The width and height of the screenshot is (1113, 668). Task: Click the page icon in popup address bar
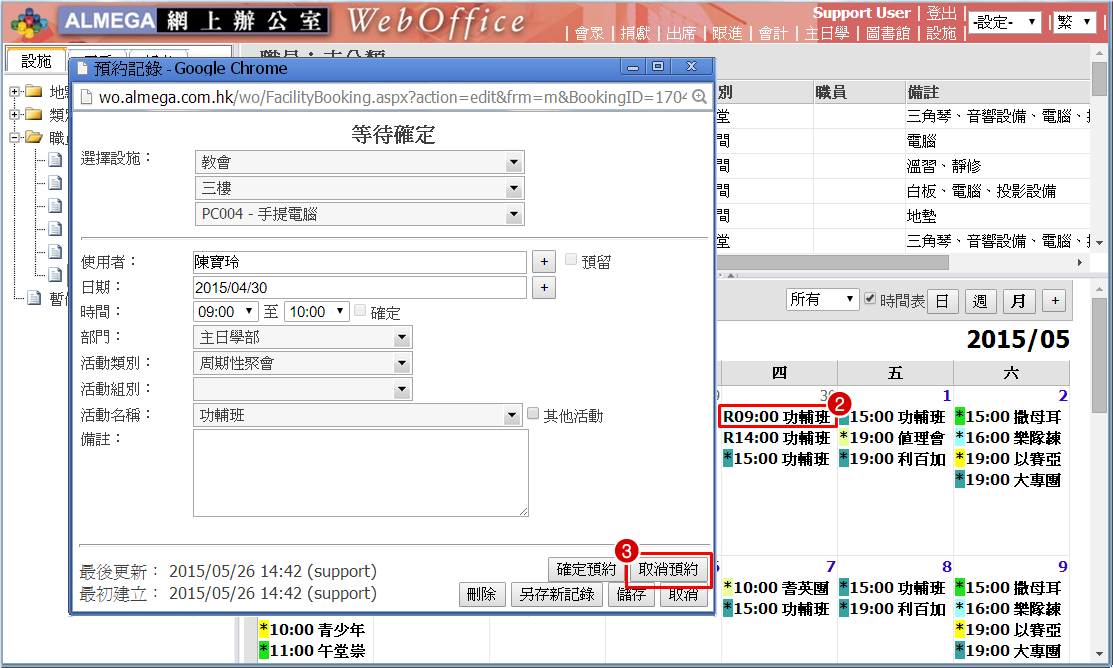coord(86,96)
